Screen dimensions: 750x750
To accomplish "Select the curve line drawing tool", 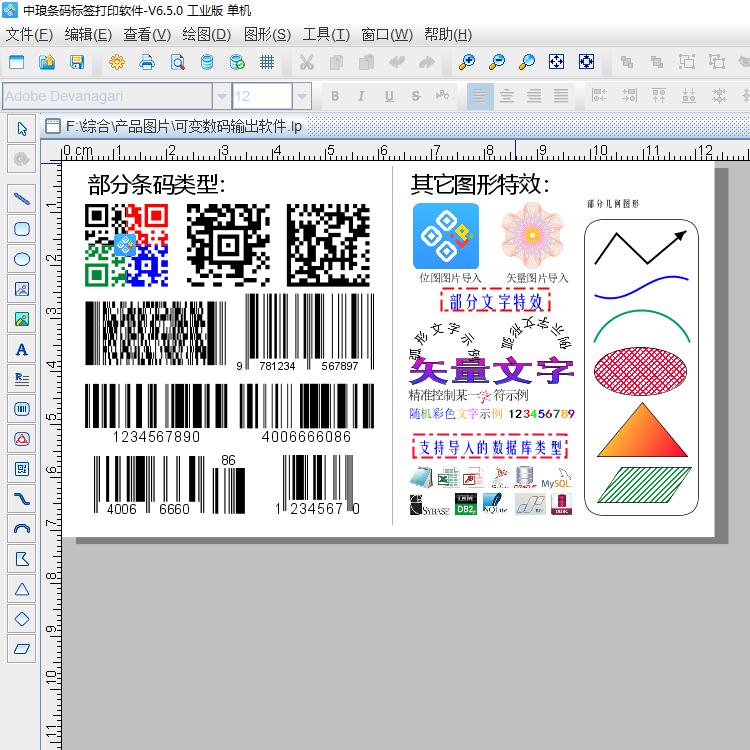I will [22, 499].
